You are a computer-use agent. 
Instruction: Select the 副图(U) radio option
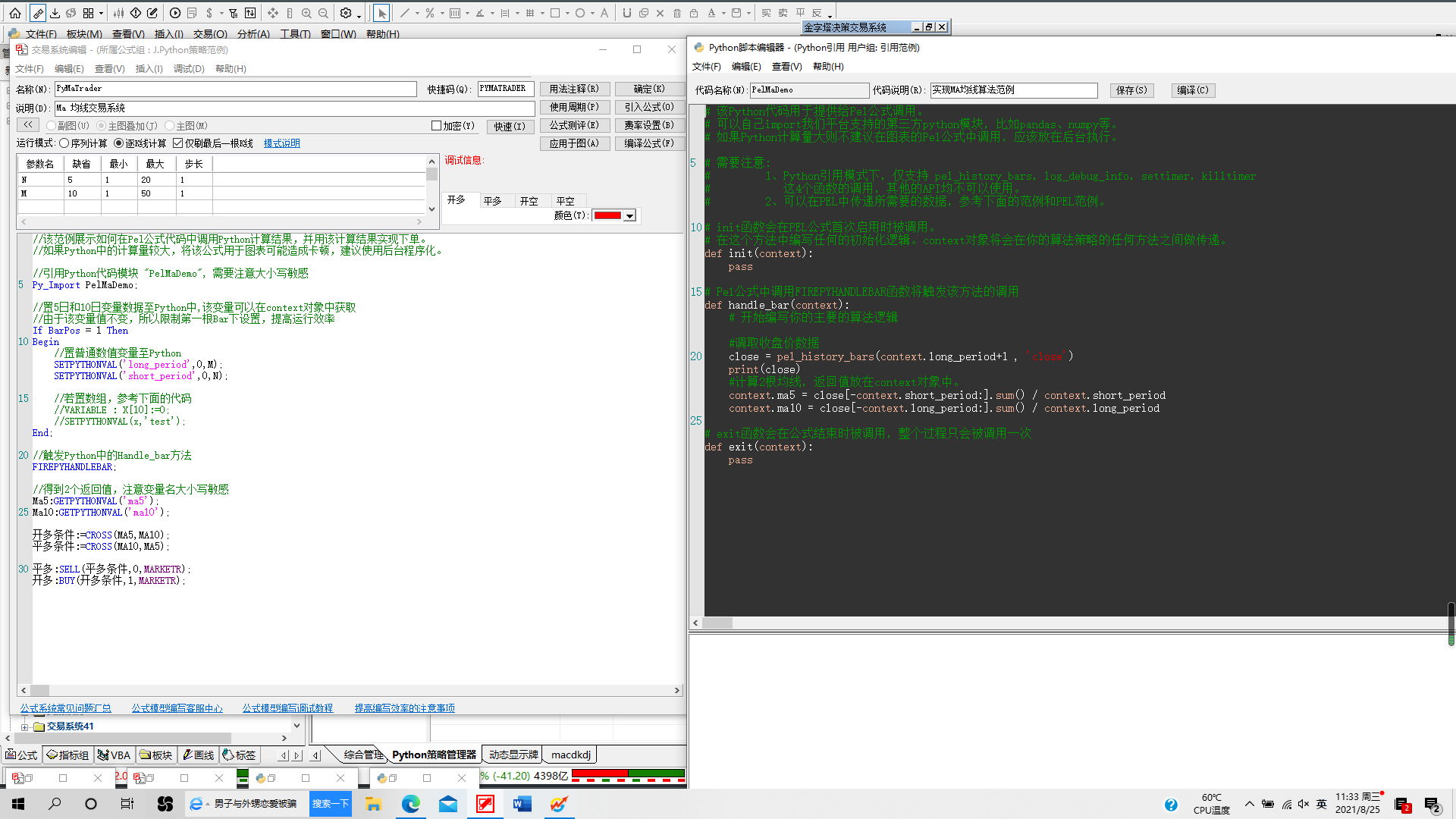(51, 126)
